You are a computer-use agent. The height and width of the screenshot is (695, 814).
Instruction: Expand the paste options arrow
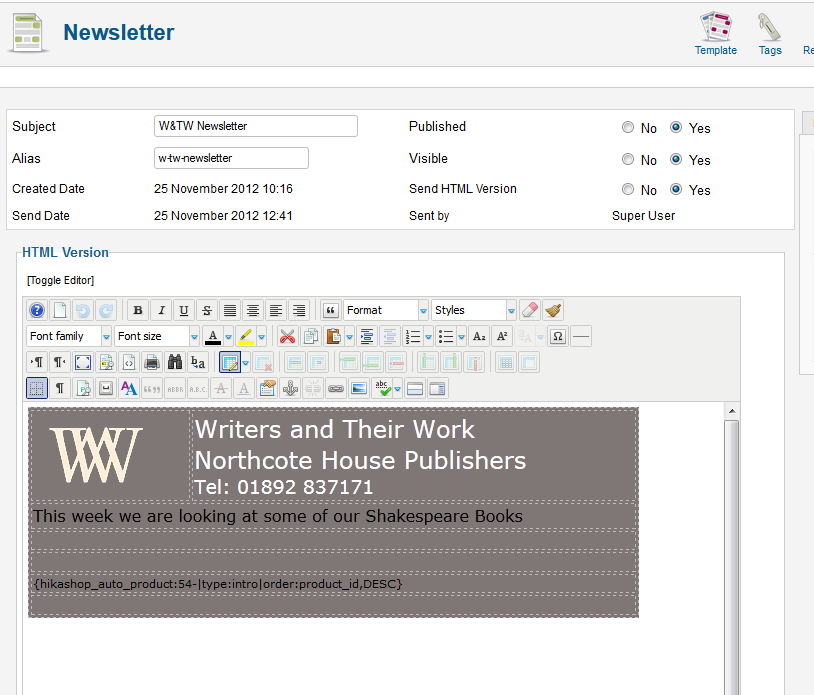tap(349, 337)
